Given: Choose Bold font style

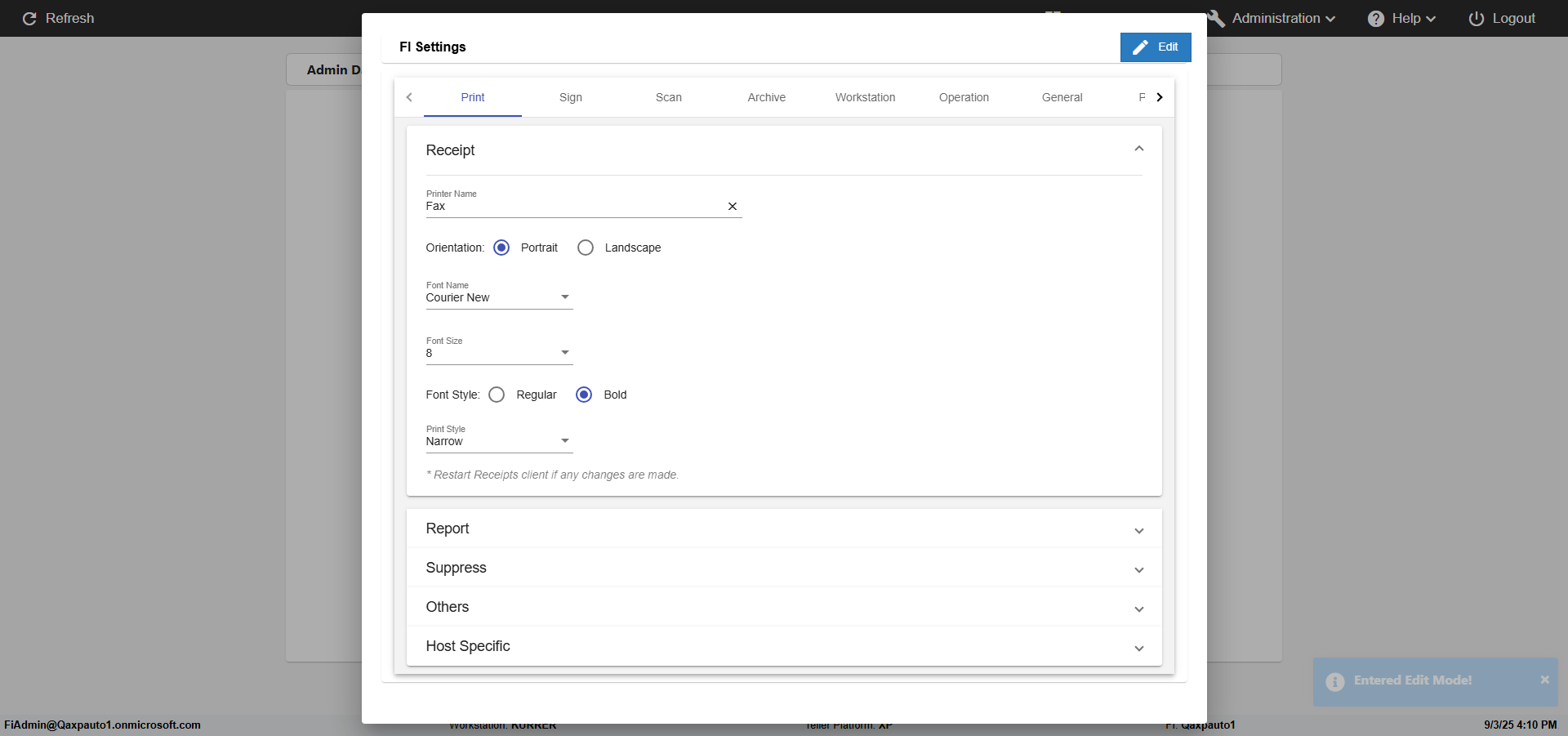Looking at the screenshot, I should coord(584,395).
